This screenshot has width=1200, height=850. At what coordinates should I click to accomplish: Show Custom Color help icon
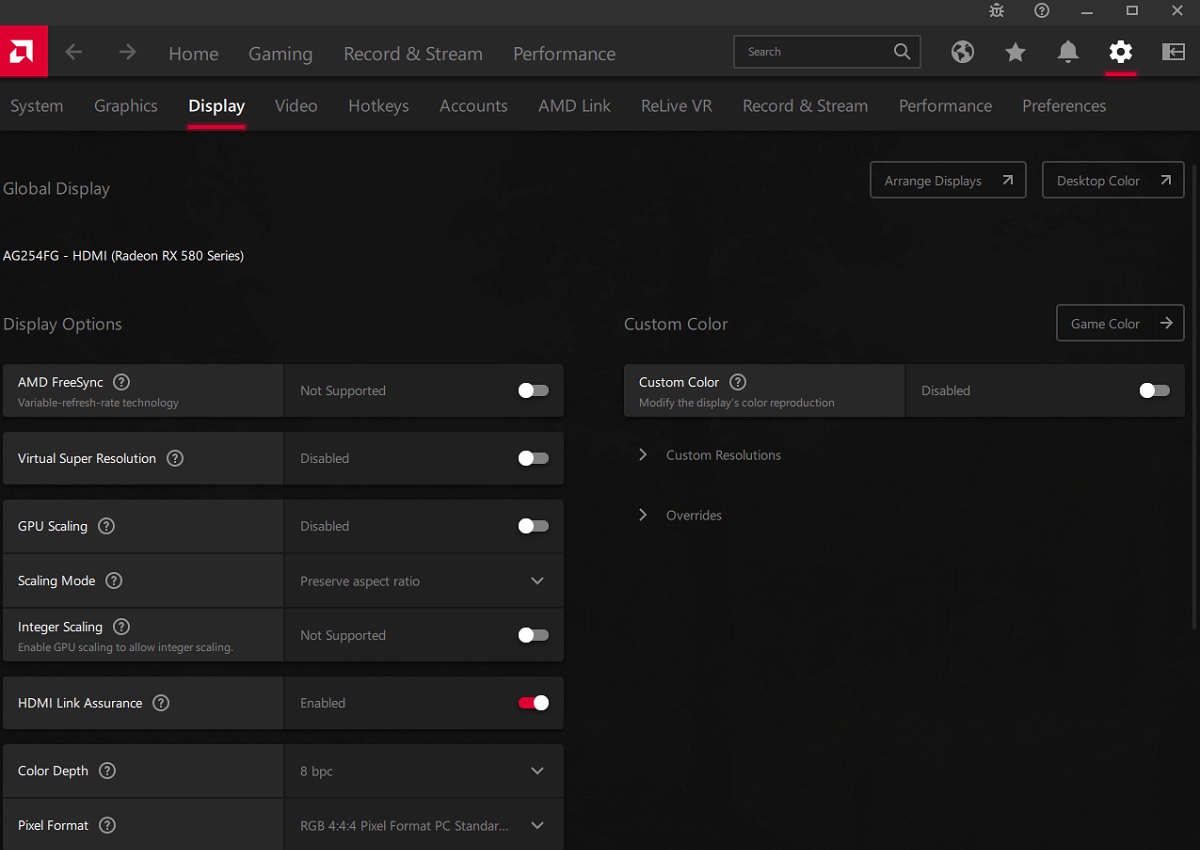pyautogui.click(x=738, y=382)
